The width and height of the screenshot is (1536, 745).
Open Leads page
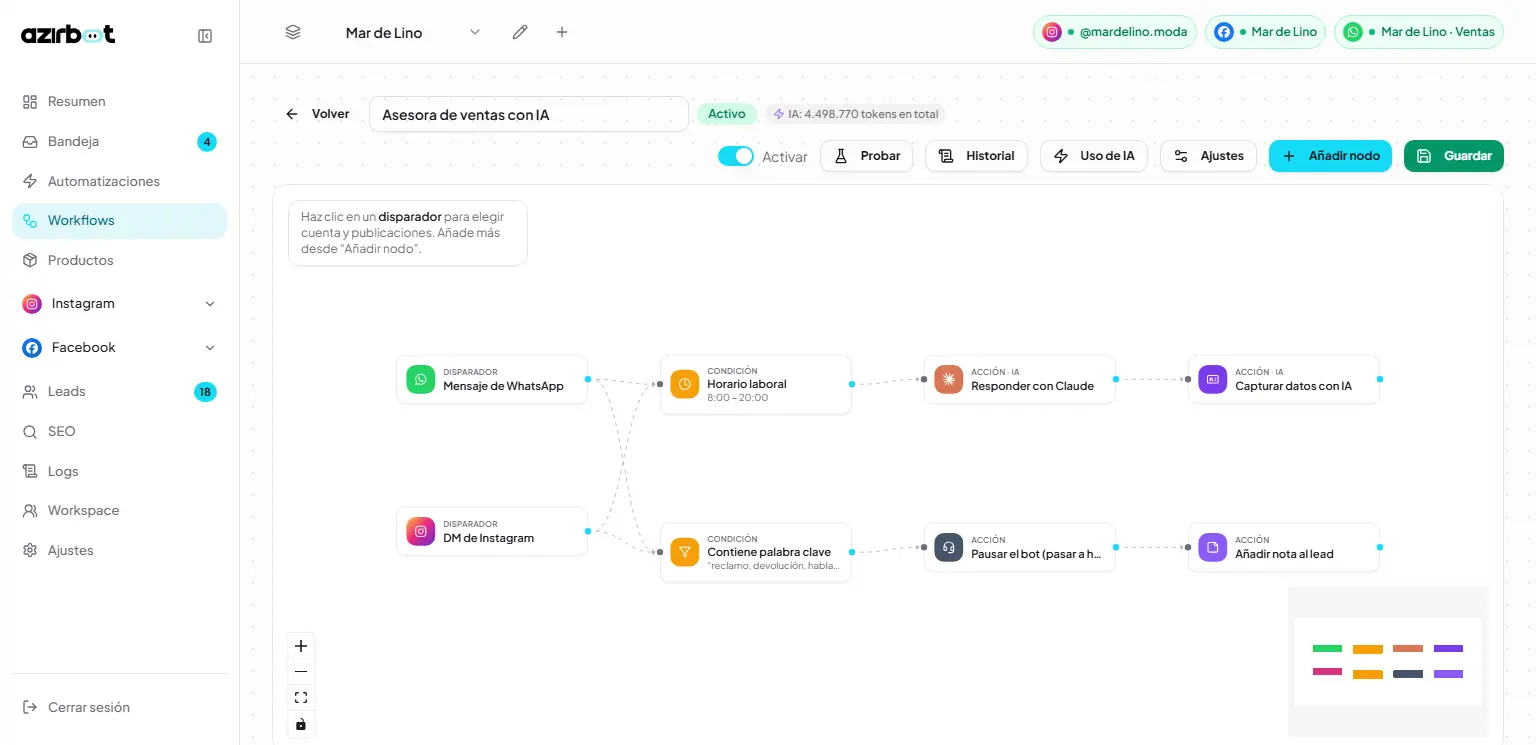[x=120, y=392]
